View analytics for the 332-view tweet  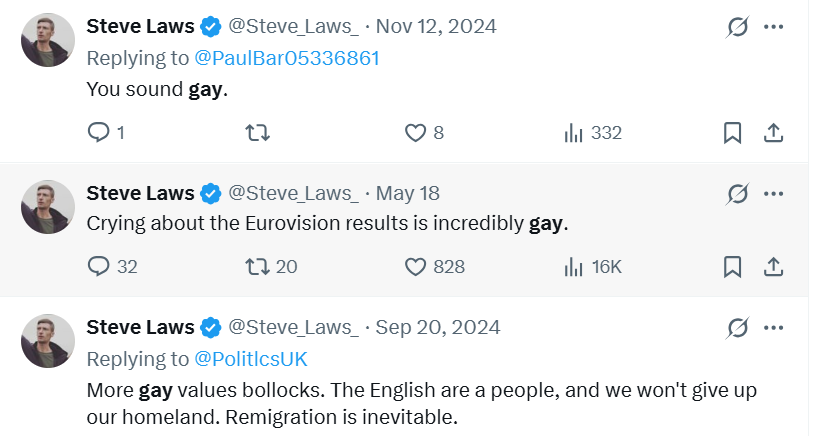pos(574,133)
